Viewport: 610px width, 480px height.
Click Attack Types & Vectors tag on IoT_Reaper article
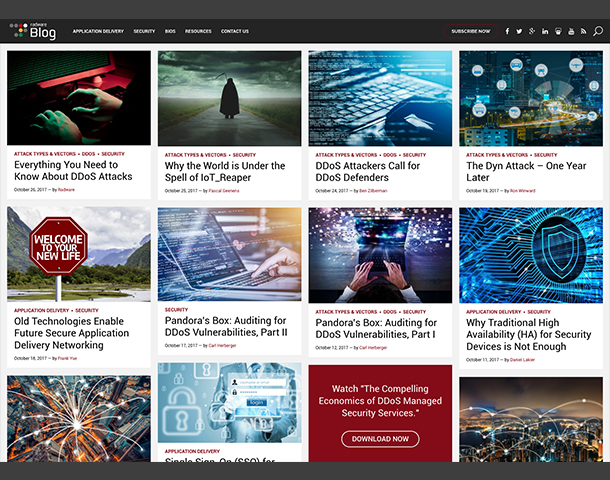(x=195, y=155)
